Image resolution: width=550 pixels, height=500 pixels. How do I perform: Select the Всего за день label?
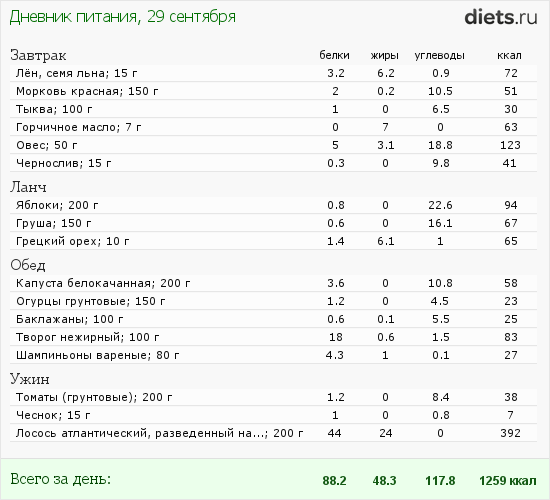point(61,479)
